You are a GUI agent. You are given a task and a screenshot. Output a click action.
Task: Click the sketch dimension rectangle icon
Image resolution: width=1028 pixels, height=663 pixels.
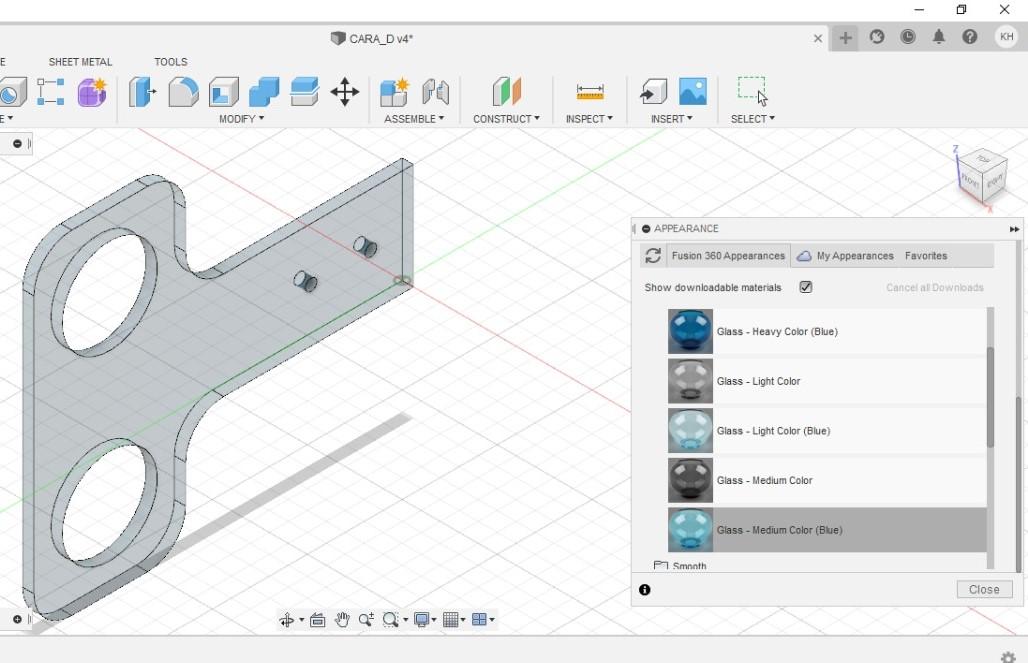click(50, 92)
